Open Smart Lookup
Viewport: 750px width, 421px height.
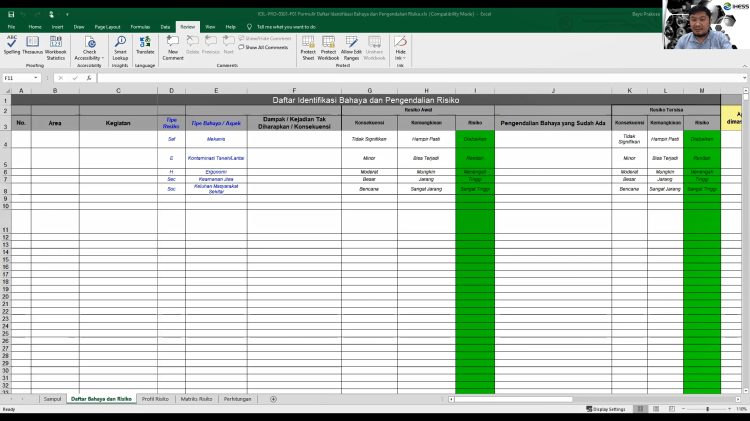tap(120, 45)
